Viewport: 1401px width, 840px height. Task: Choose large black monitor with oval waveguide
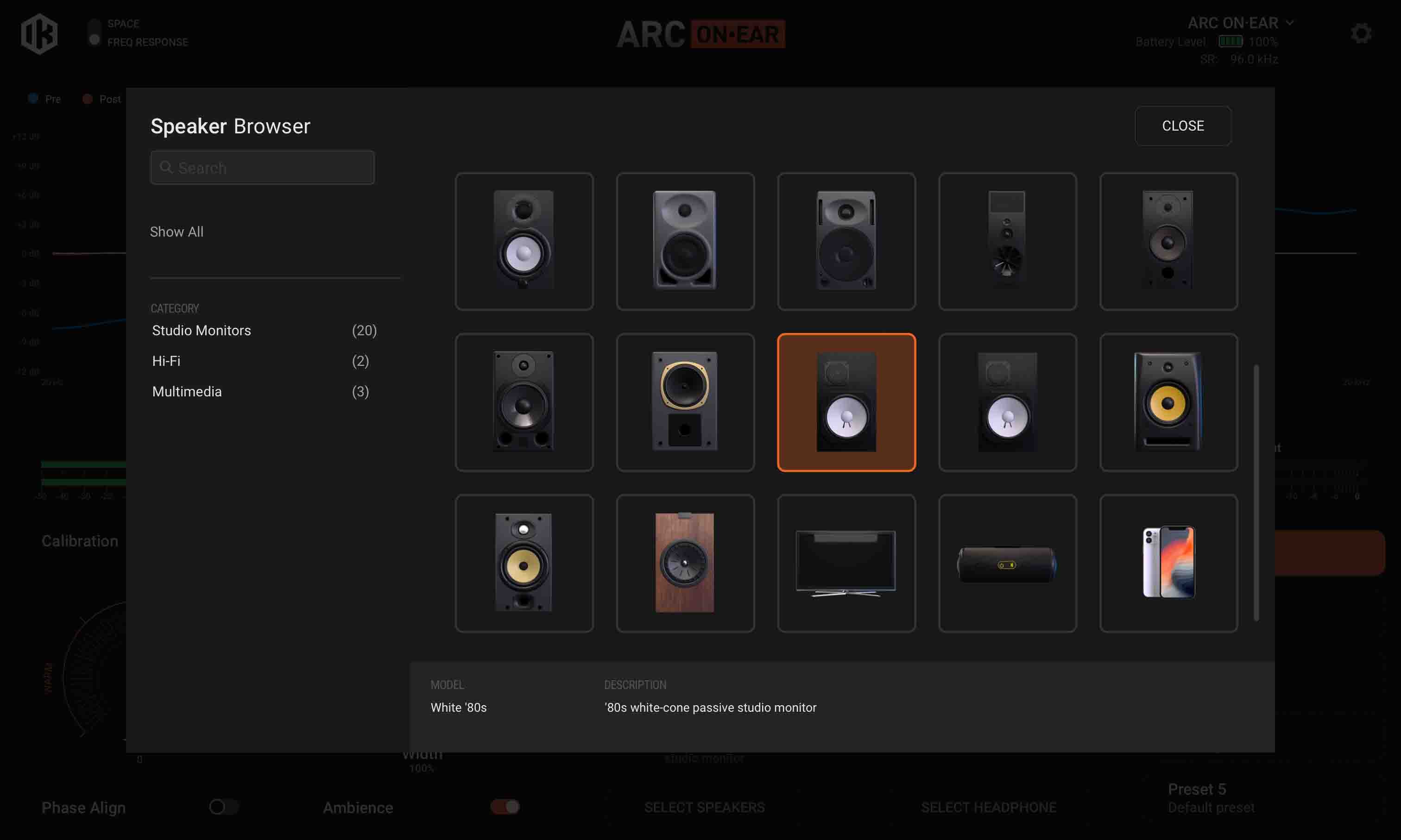click(846, 242)
